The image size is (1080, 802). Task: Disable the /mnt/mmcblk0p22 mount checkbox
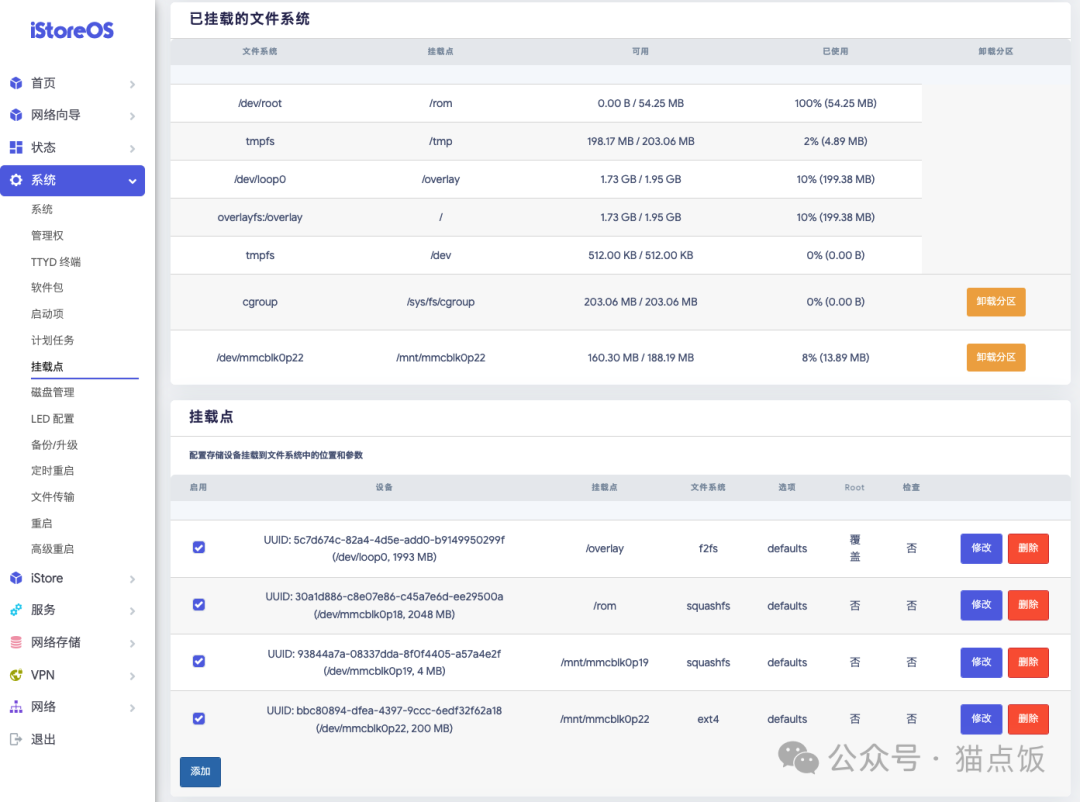point(199,718)
